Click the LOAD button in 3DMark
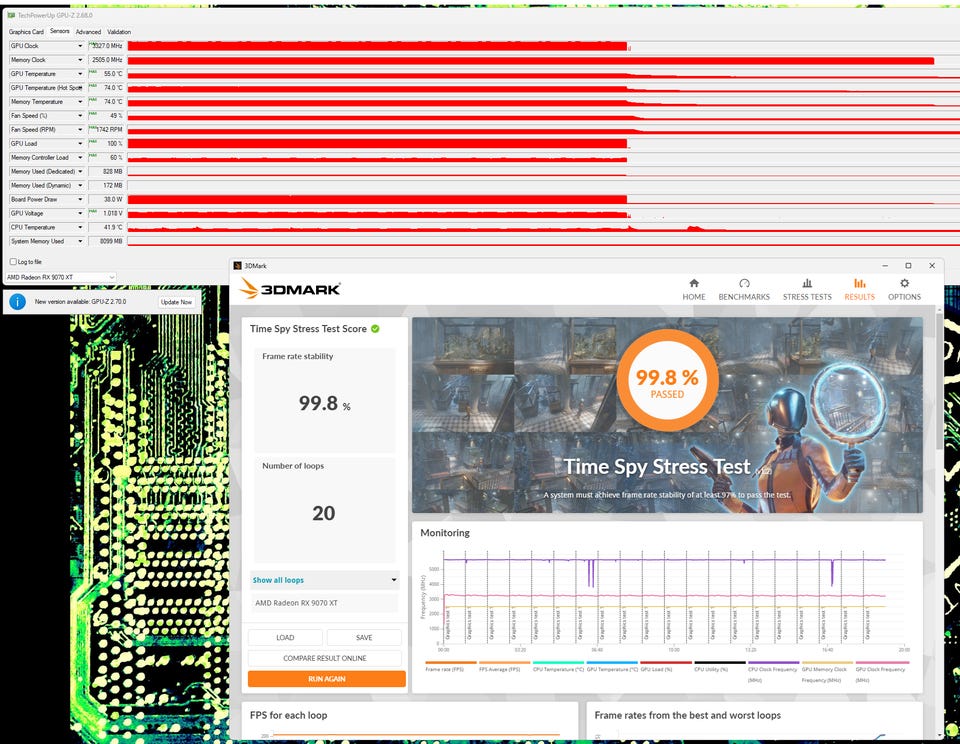This screenshot has height=744, width=960. pos(285,637)
